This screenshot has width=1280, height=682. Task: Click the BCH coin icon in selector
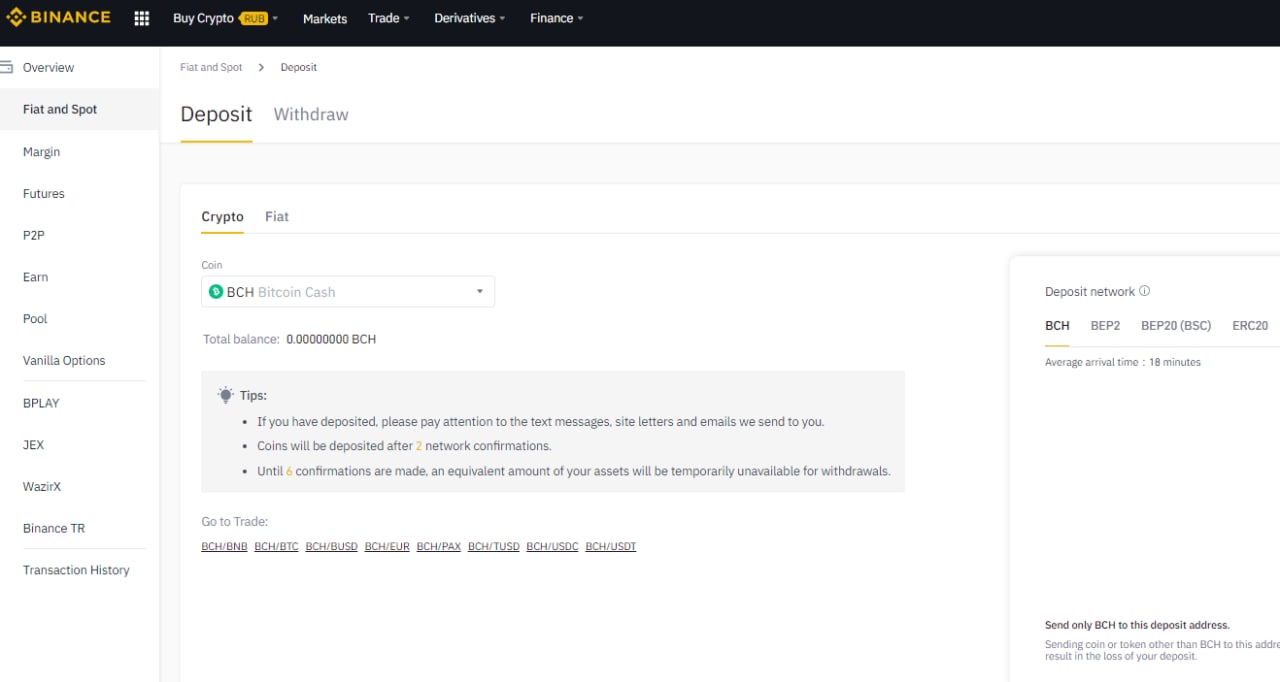(x=215, y=292)
